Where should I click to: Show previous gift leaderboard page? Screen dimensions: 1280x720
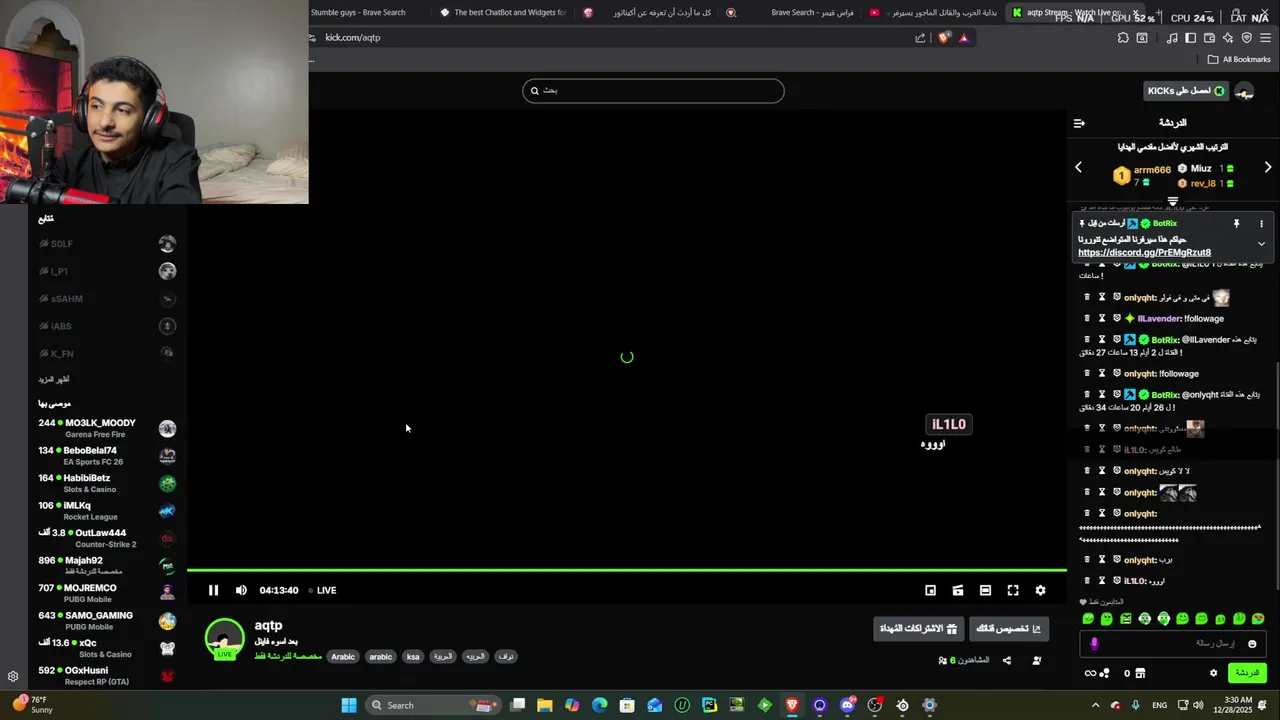click(1078, 167)
